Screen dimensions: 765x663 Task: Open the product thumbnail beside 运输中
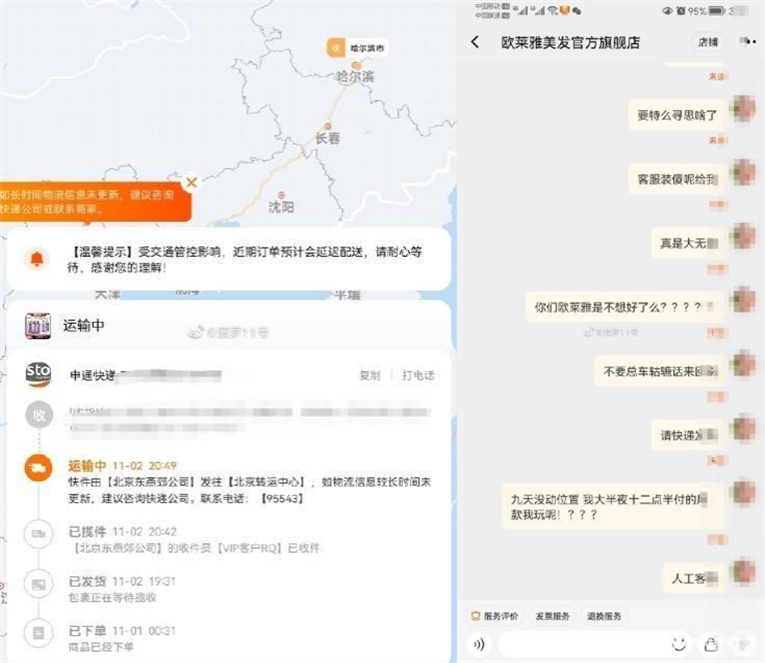tap(38, 325)
